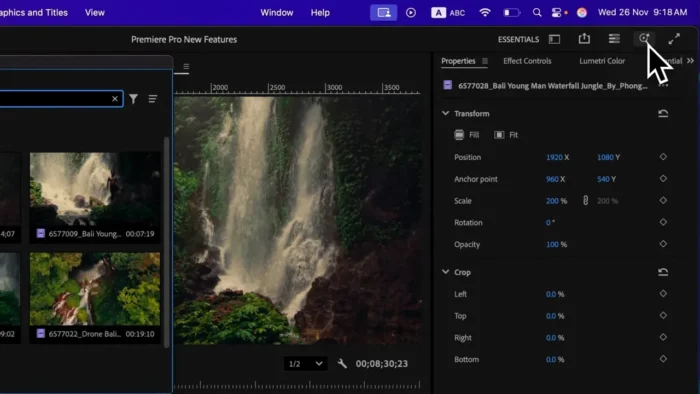Click the Fill frame button
Screen dimensions: 700x394
pos(467,135)
